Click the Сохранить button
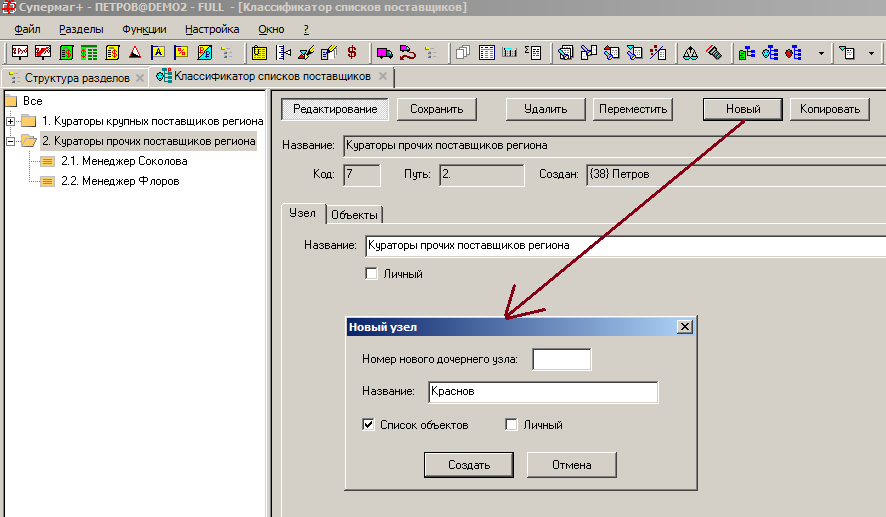The width and height of the screenshot is (886, 517). coord(436,109)
